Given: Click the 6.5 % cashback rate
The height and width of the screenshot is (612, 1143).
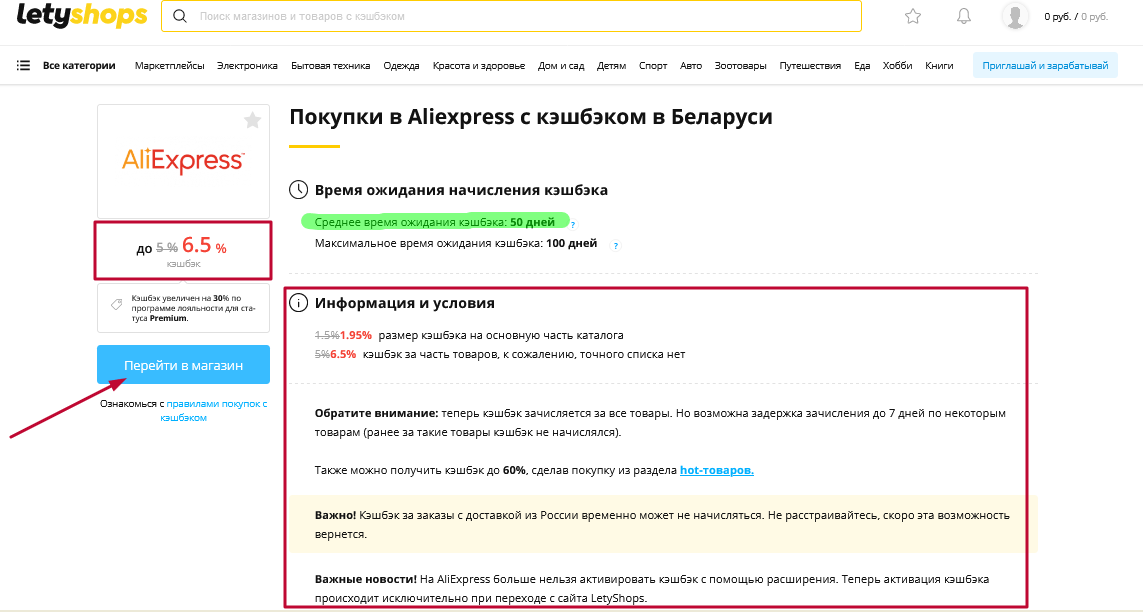Looking at the screenshot, I should (x=204, y=246).
